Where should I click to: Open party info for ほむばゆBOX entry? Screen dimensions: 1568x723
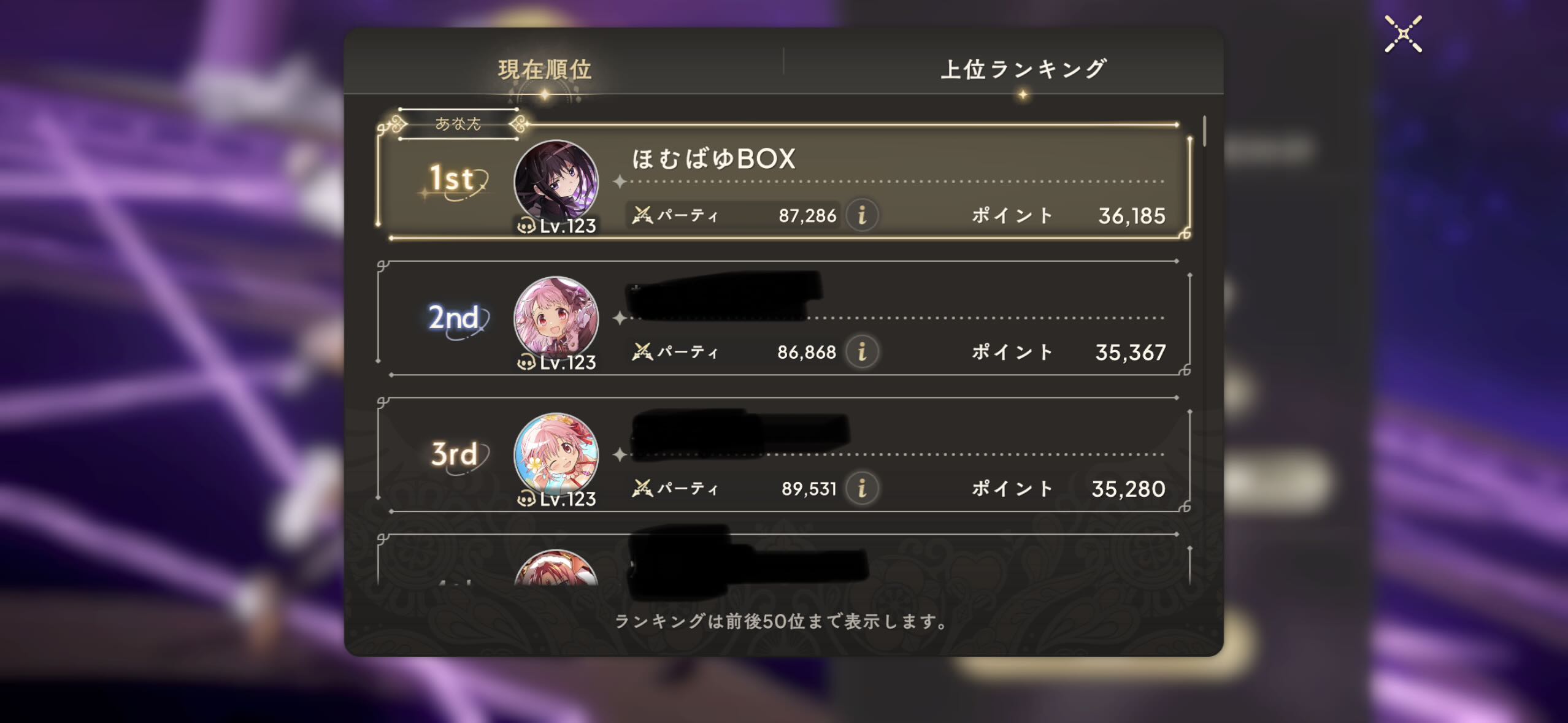click(862, 215)
